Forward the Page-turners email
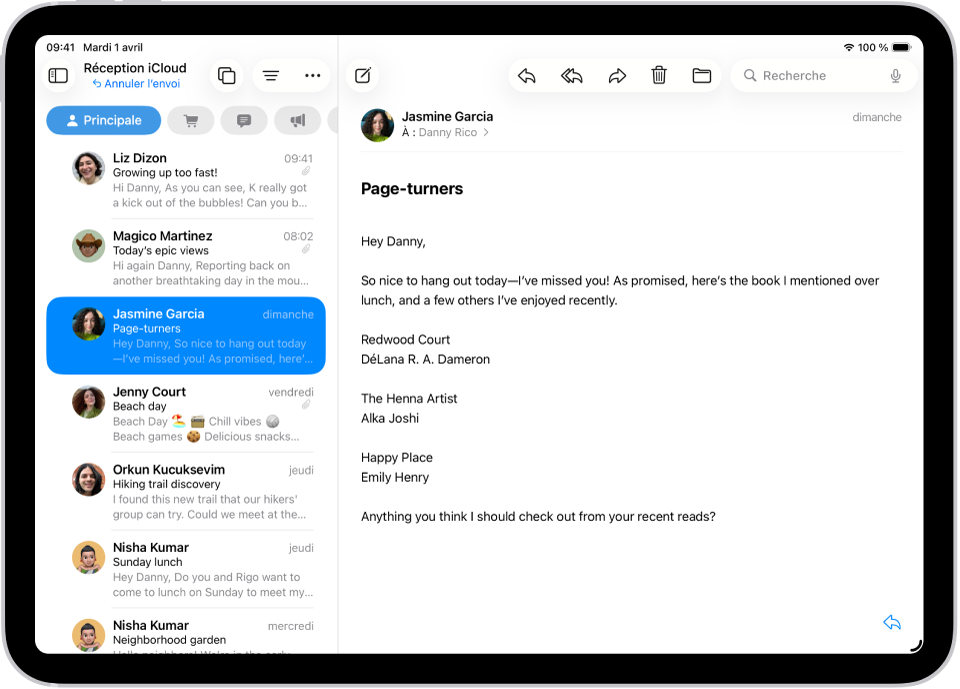 coord(616,75)
